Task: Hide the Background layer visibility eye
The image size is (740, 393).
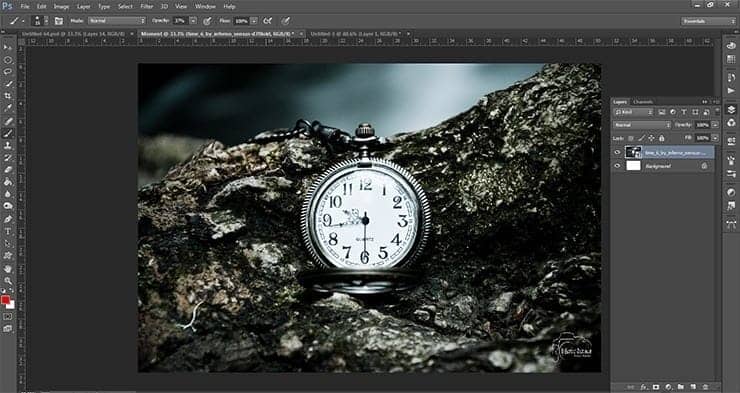Action: [x=617, y=166]
